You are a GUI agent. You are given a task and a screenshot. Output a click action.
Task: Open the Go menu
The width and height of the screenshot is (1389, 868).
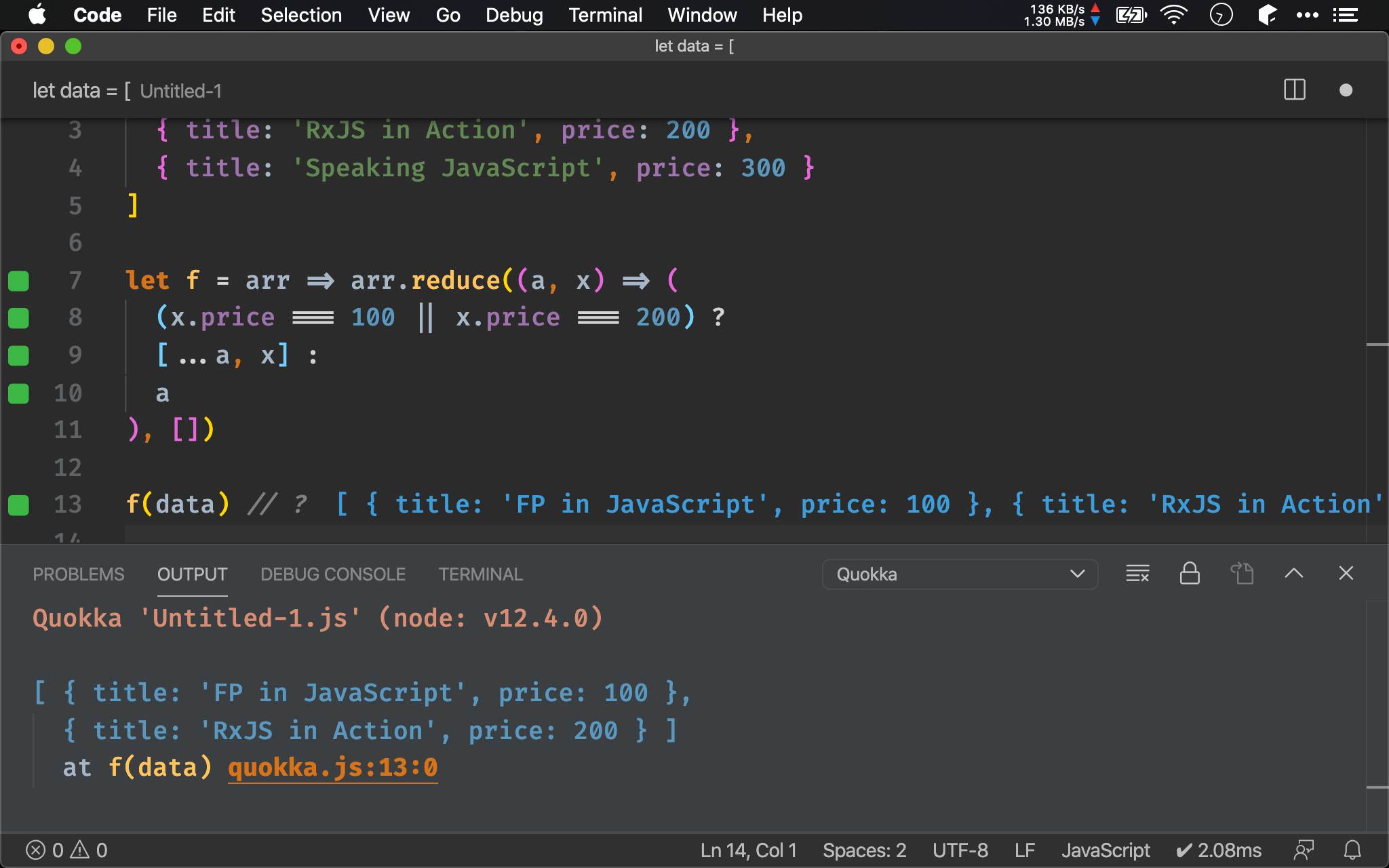click(448, 15)
